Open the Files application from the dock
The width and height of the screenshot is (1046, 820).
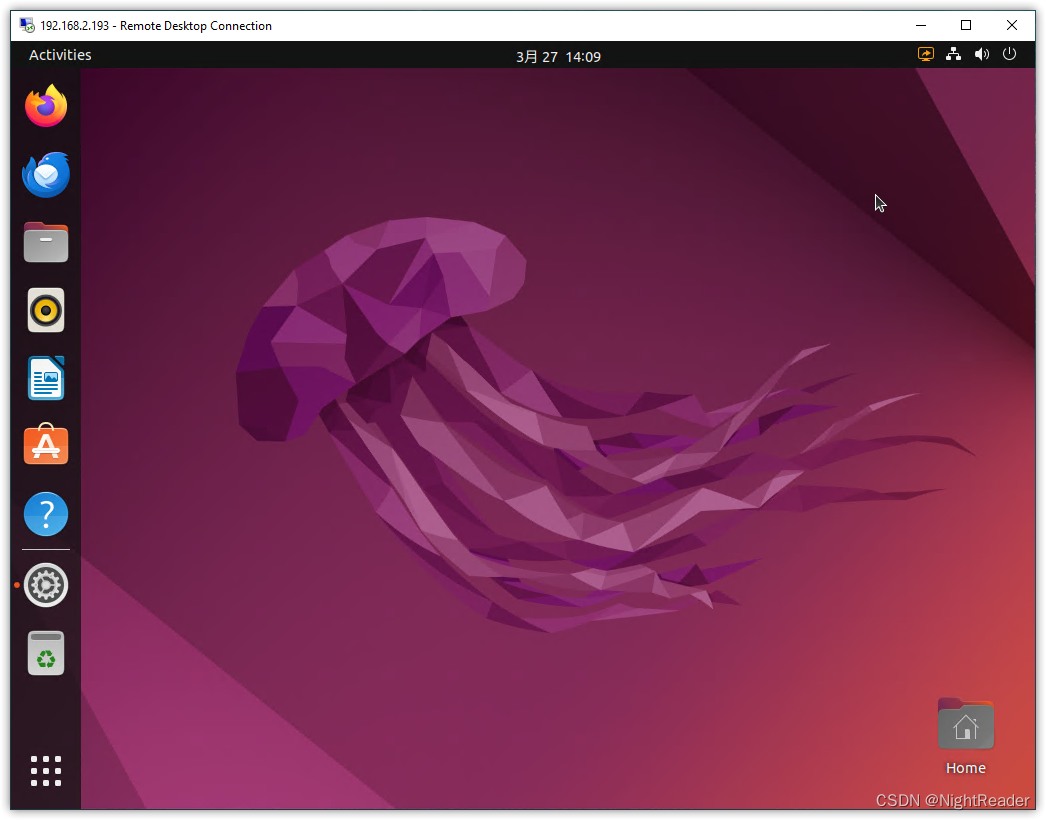[45, 242]
